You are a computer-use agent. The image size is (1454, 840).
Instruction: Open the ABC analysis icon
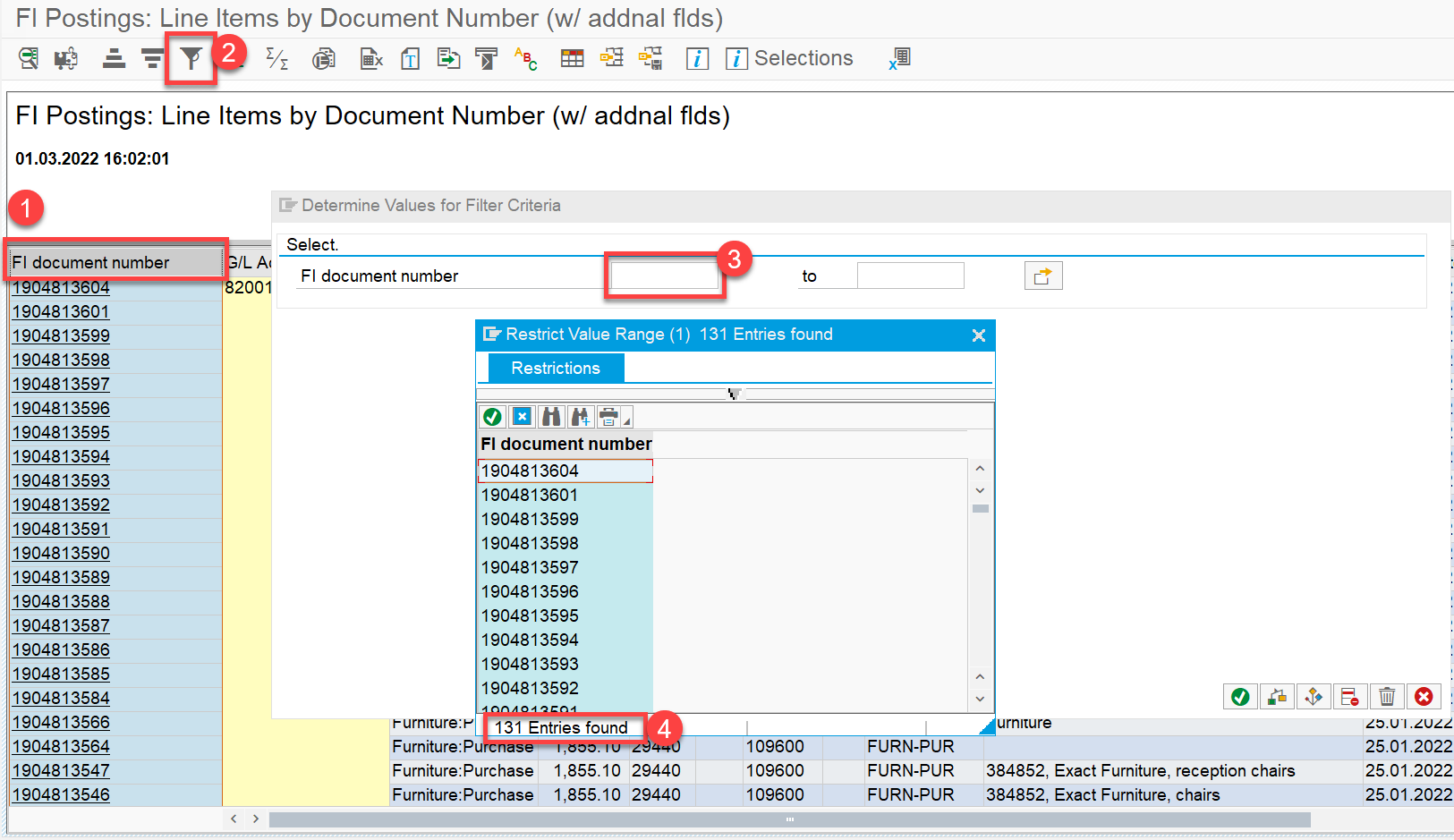point(526,59)
